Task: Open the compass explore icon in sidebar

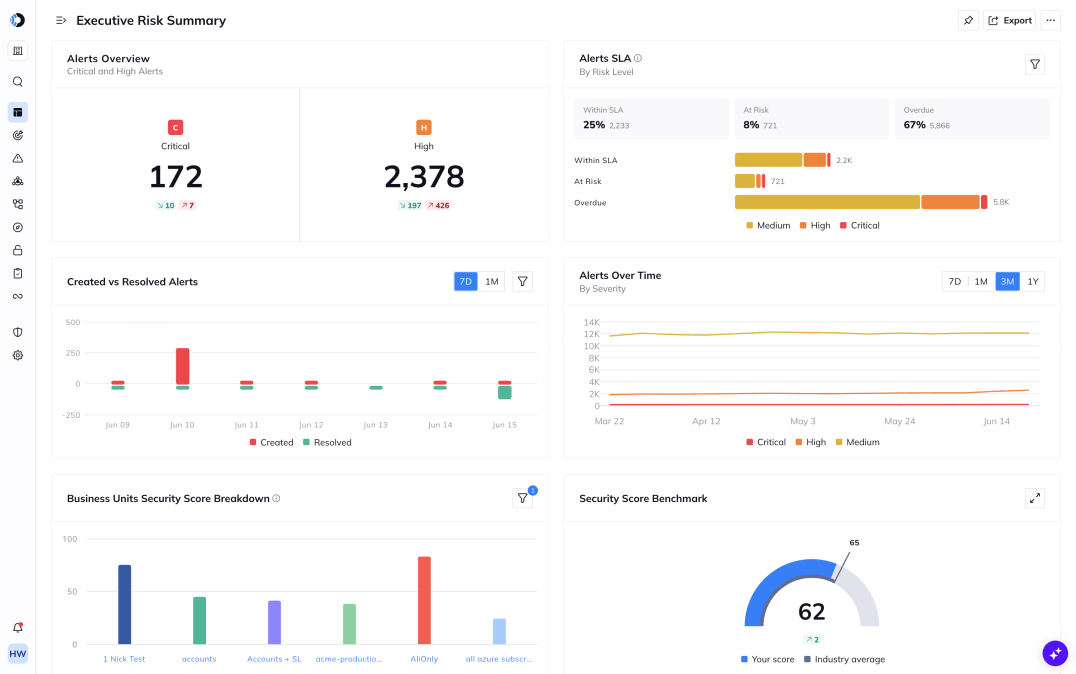Action: click(x=18, y=227)
